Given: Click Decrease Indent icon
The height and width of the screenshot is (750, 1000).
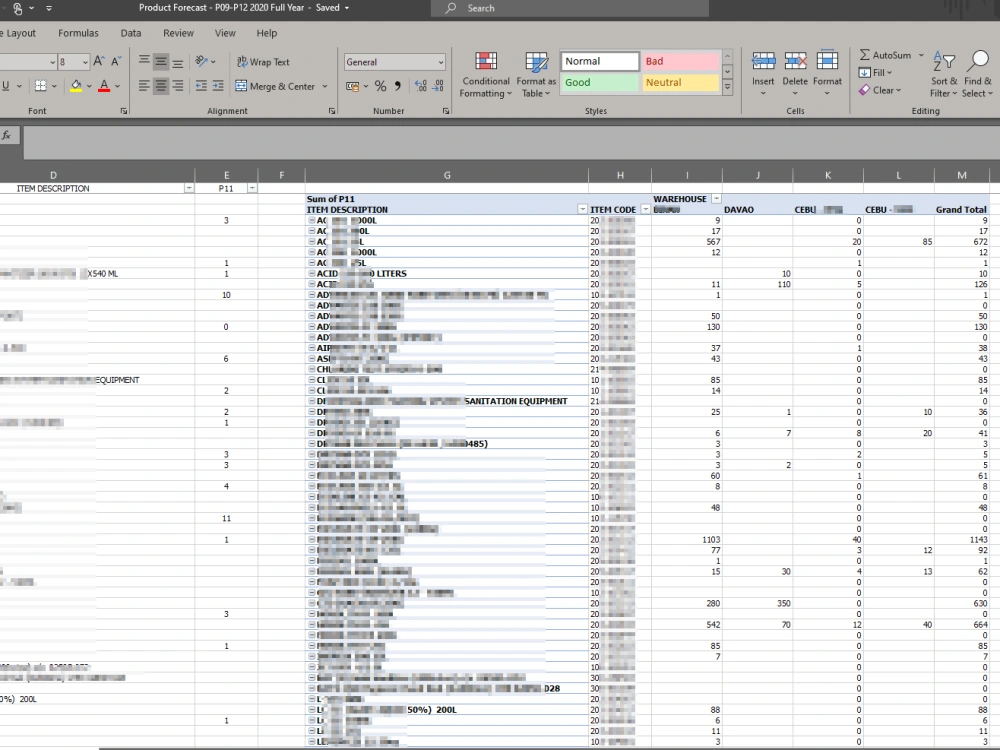Looking at the screenshot, I should pyautogui.click(x=201, y=85).
